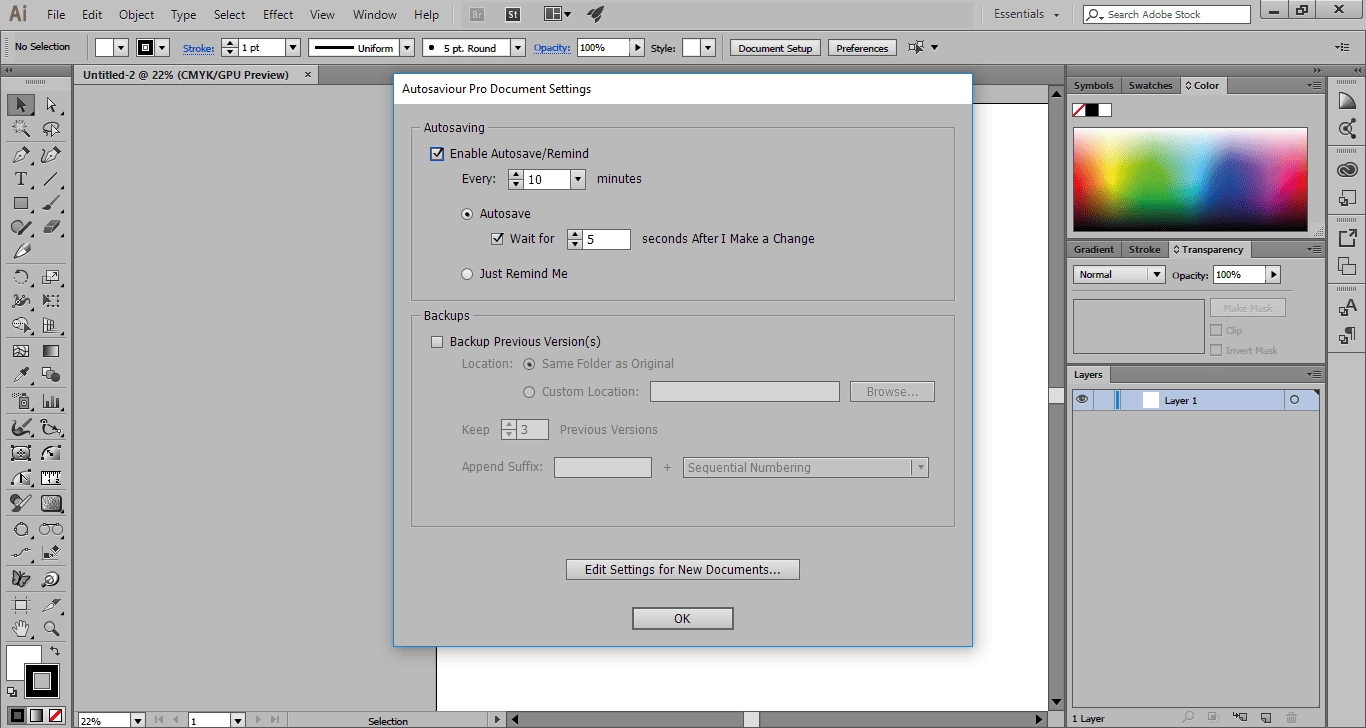Pick the Line Segment tool
The height and width of the screenshot is (728, 1366).
[x=51, y=179]
